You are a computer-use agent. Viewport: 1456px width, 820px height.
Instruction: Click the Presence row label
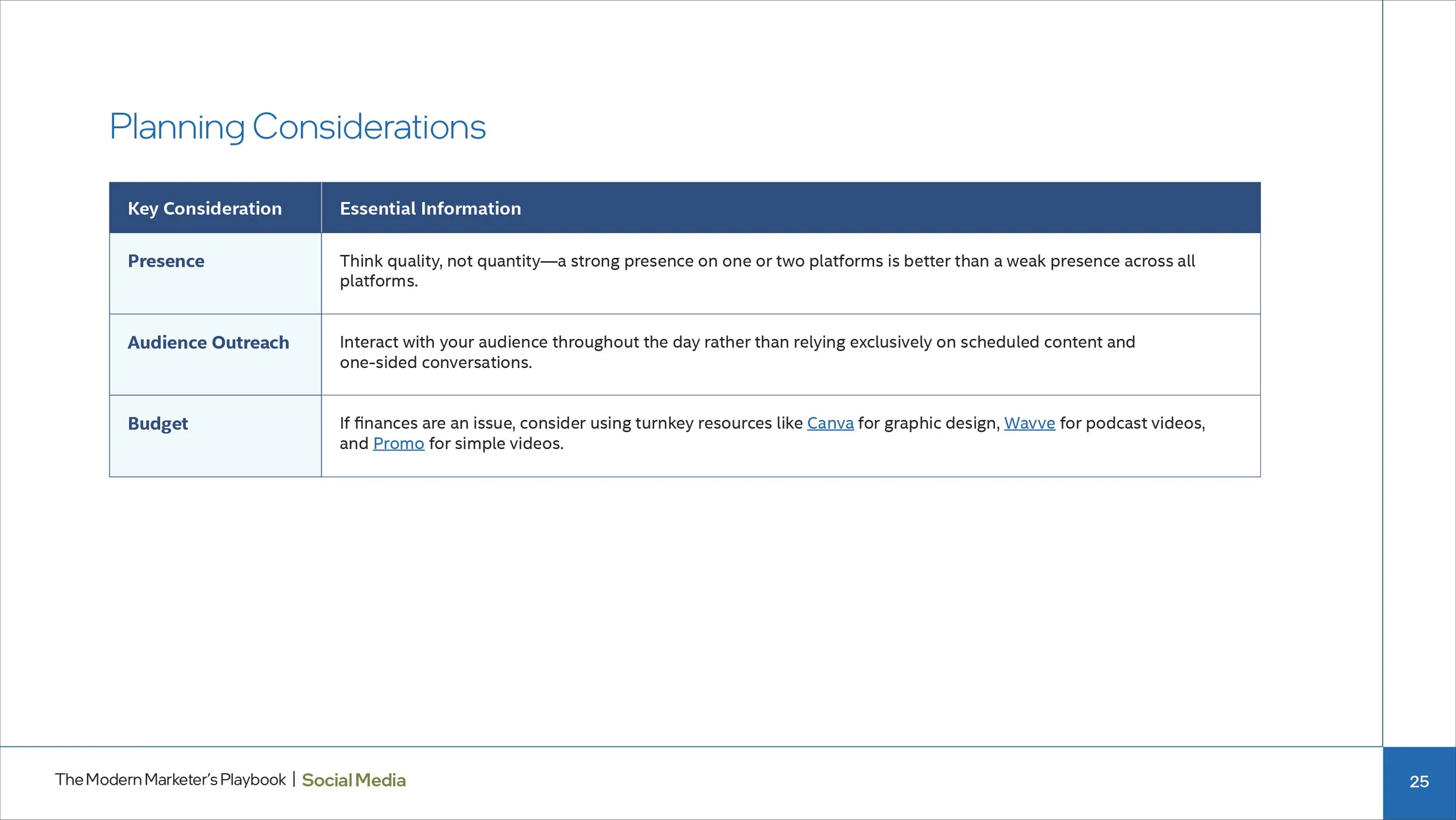(166, 261)
